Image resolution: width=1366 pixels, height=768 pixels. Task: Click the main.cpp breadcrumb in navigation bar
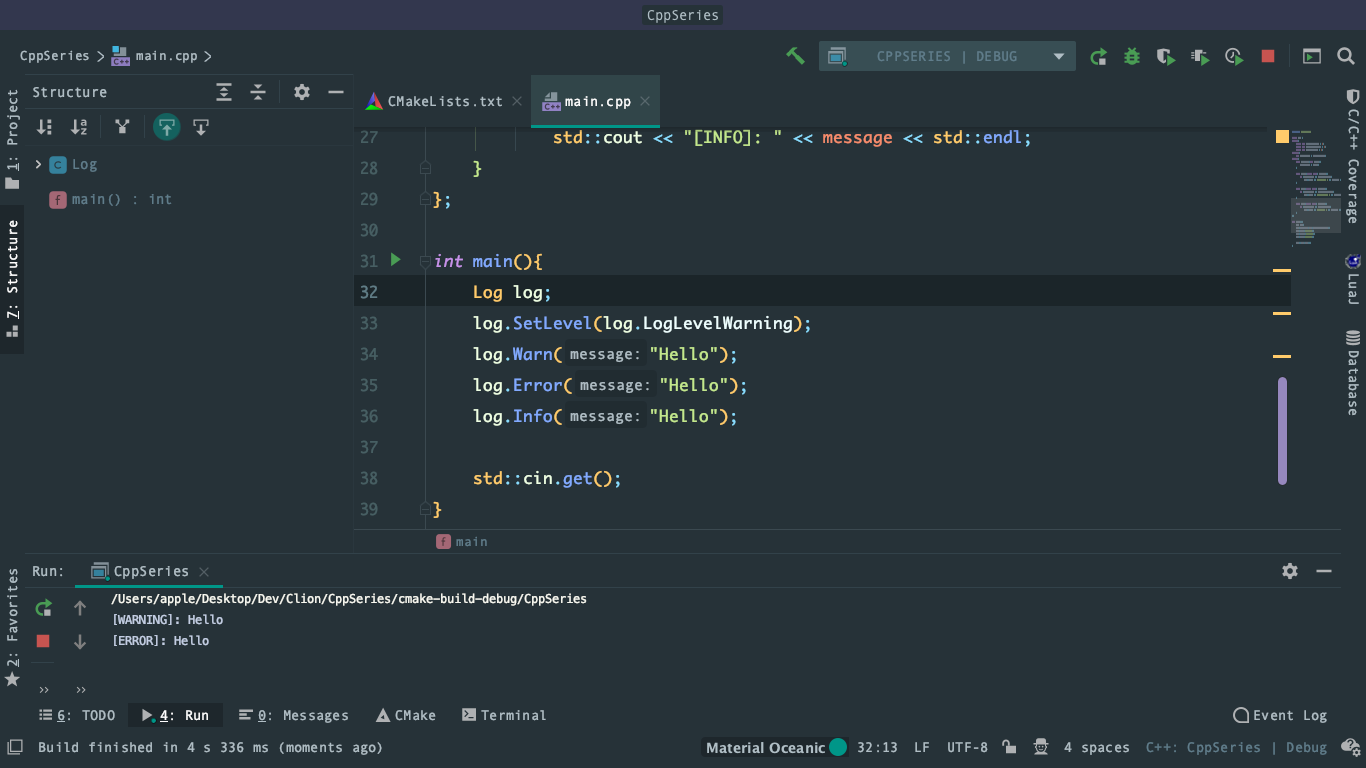(x=155, y=56)
